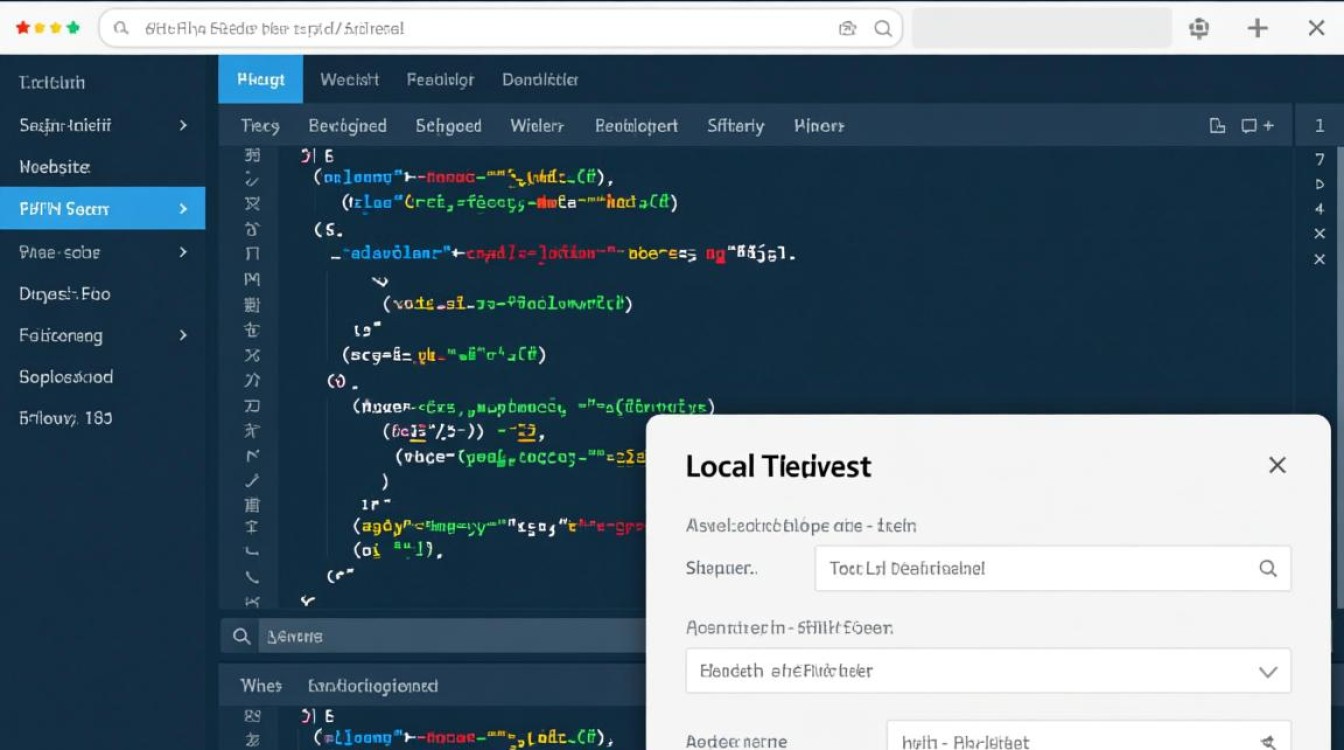Click the magnifier icon in the lower search bar
This screenshot has height=750, width=1344.
(x=241, y=636)
